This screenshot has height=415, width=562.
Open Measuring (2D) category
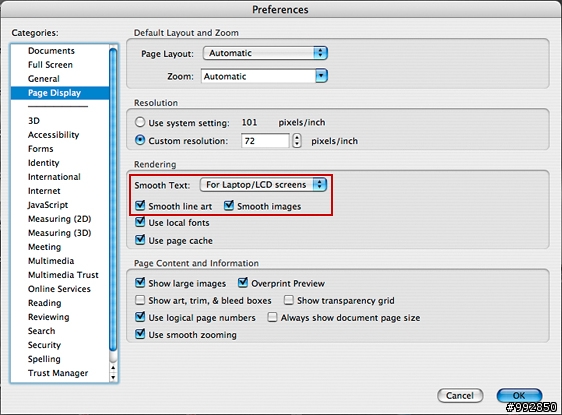tap(59, 219)
